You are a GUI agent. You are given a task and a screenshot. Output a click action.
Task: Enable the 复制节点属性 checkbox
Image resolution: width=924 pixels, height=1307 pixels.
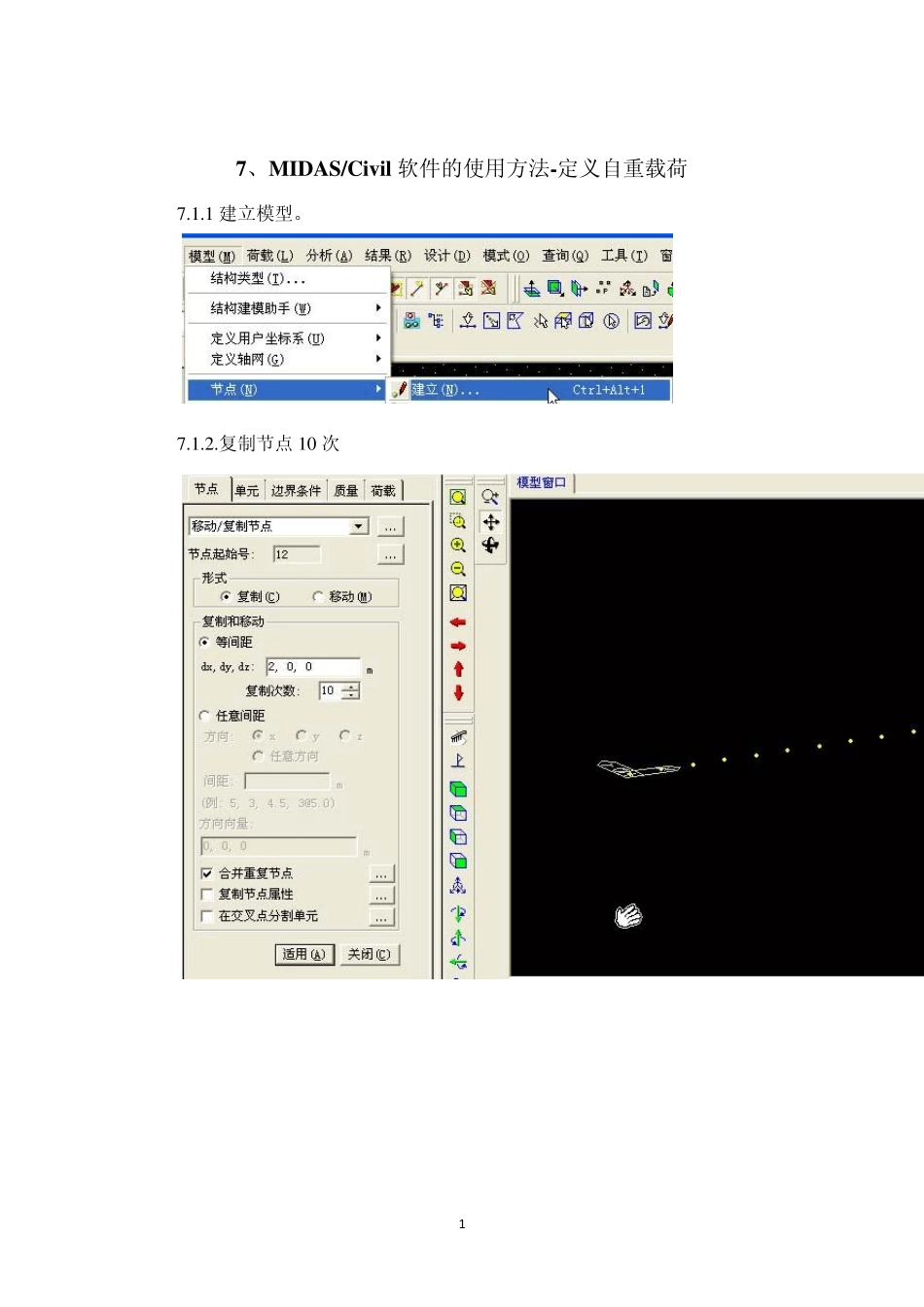tap(206, 895)
